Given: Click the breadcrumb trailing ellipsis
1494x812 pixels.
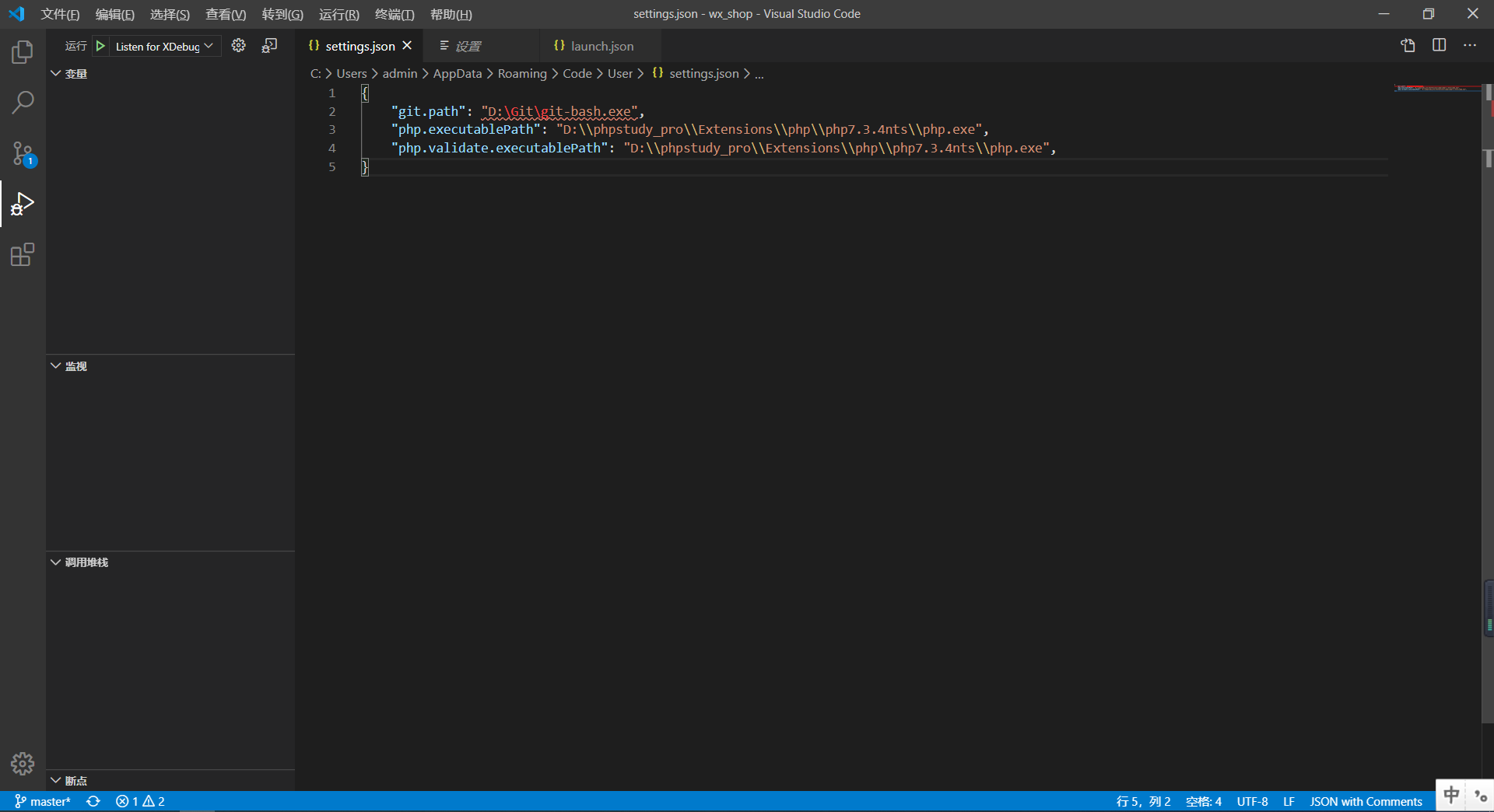Looking at the screenshot, I should (x=759, y=74).
